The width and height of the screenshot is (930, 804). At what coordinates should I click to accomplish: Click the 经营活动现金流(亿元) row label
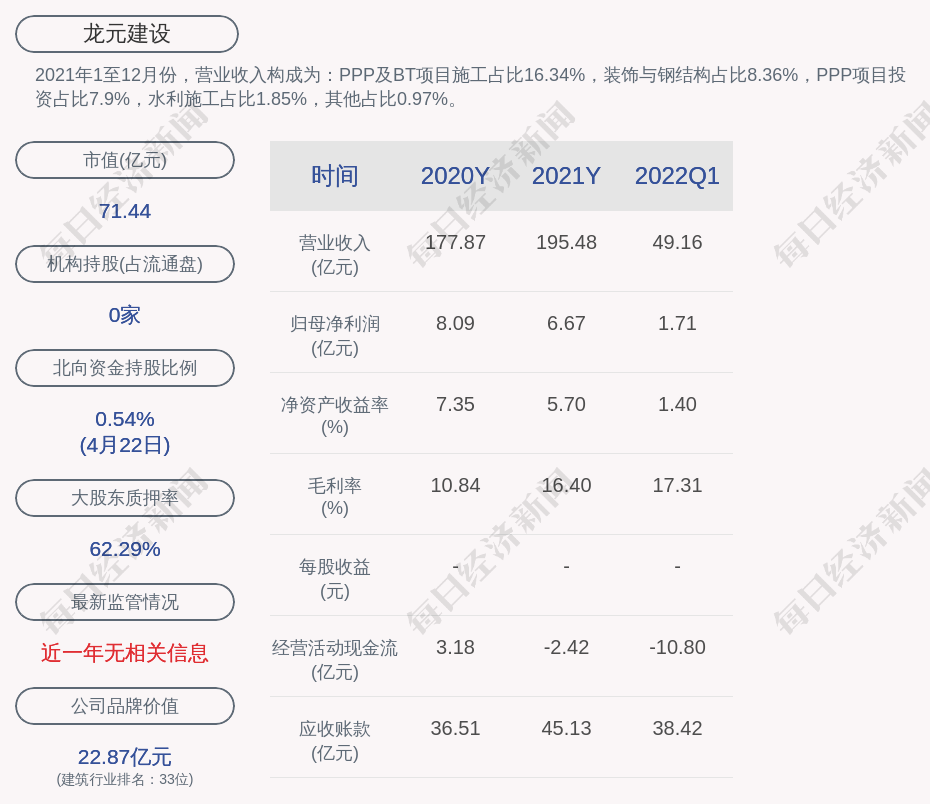point(335,659)
